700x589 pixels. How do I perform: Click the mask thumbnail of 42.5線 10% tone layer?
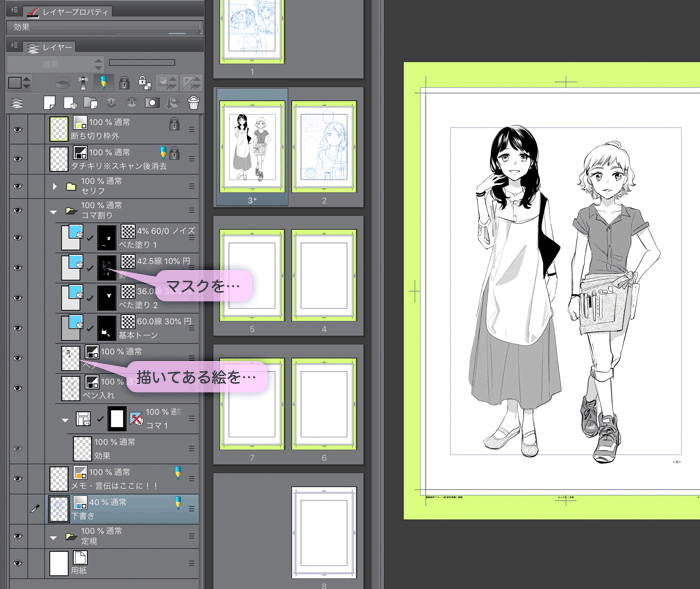pyautogui.click(x=107, y=267)
